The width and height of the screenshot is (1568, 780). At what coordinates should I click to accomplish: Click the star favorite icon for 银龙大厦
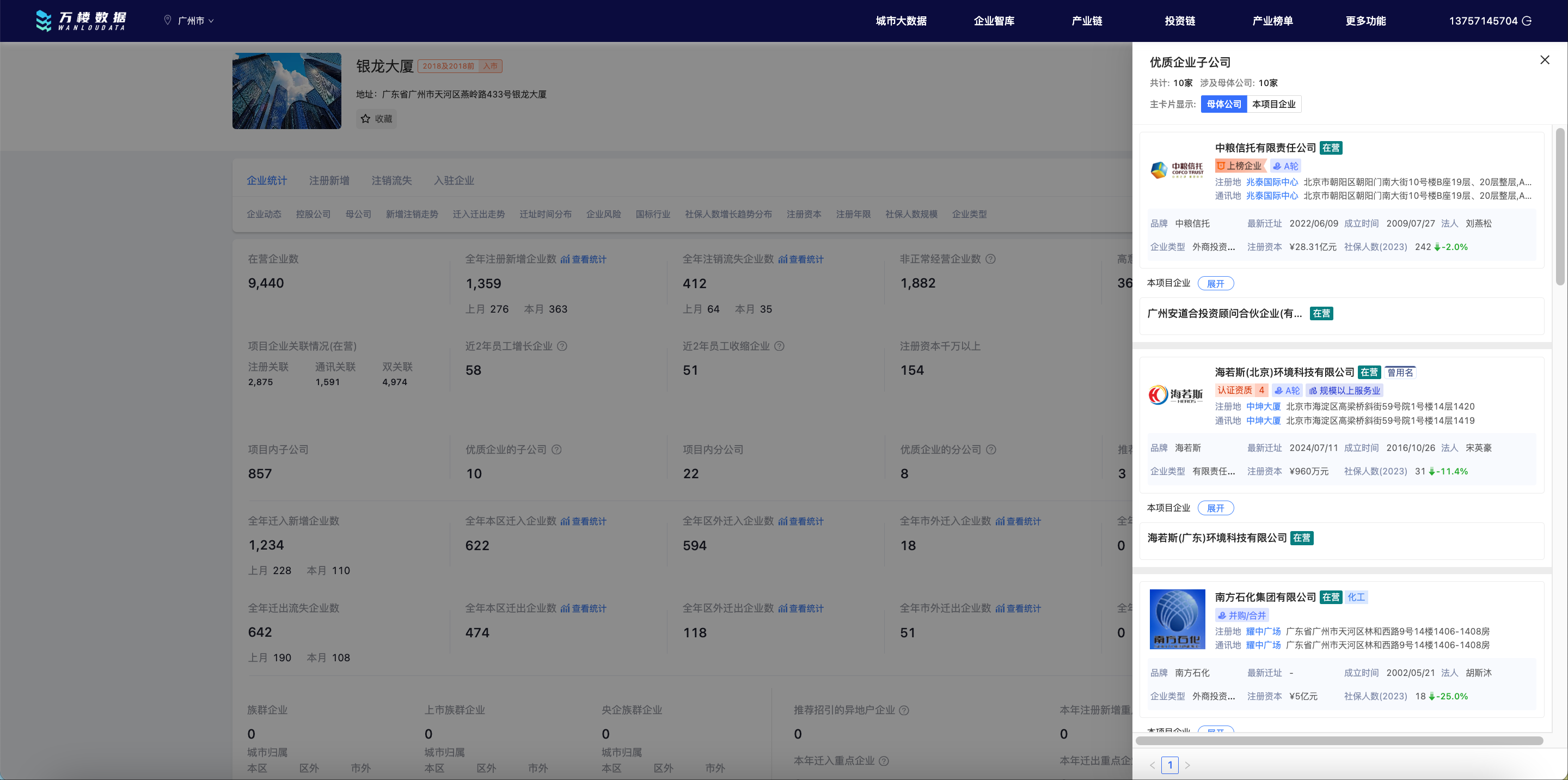(x=365, y=119)
